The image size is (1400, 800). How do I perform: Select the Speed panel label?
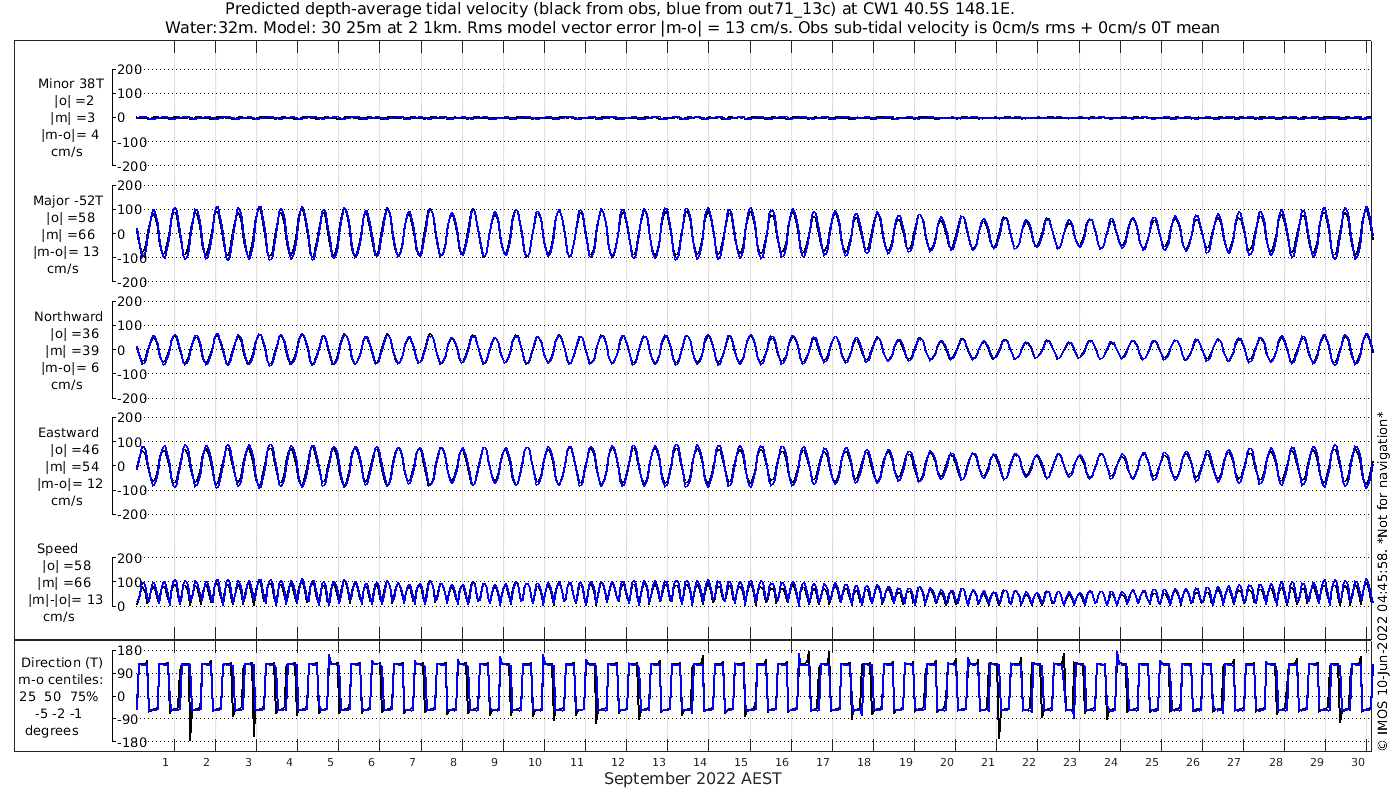(57, 549)
